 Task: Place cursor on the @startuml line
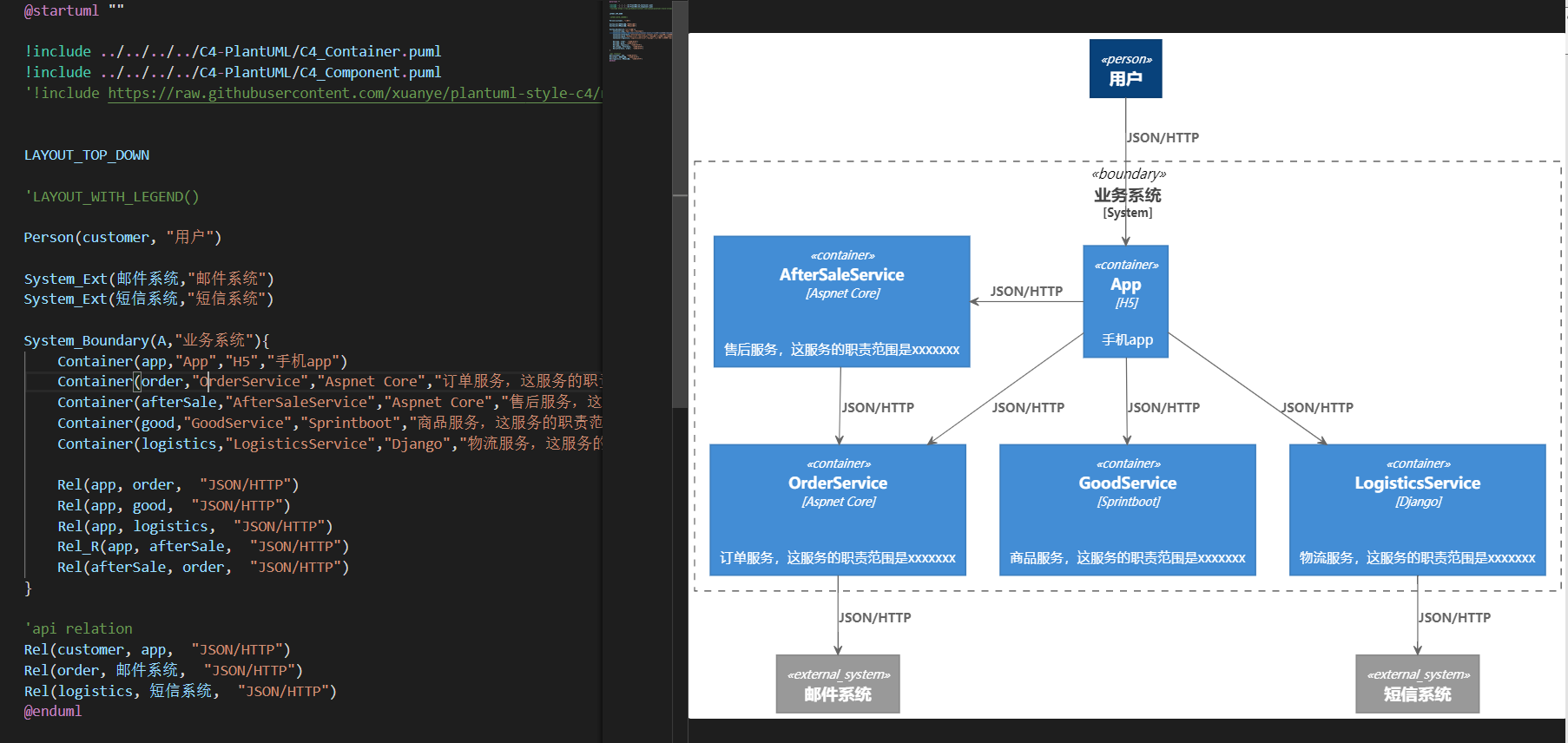pyautogui.click(x=74, y=10)
